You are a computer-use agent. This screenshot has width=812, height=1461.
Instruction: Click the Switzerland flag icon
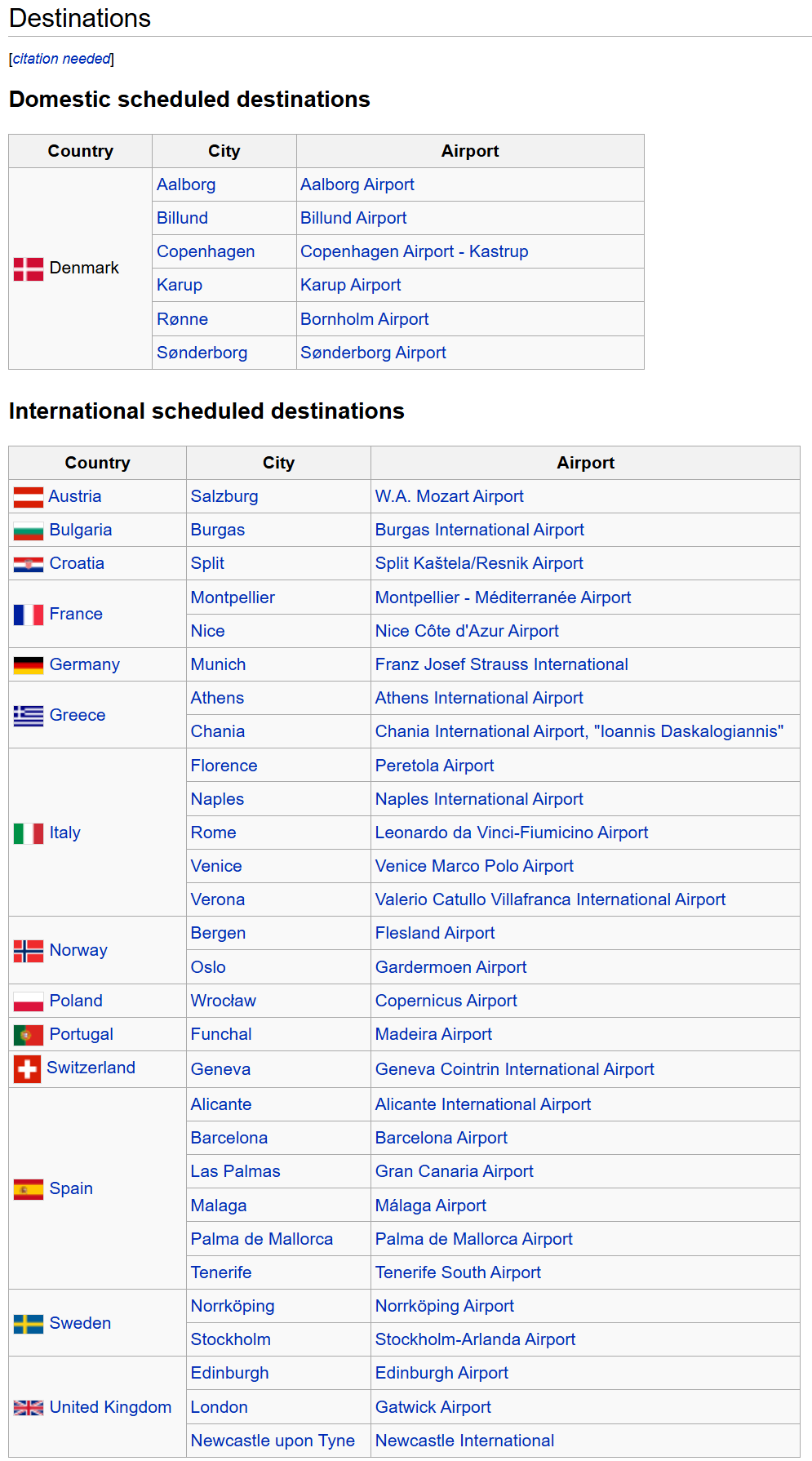coord(27,1069)
